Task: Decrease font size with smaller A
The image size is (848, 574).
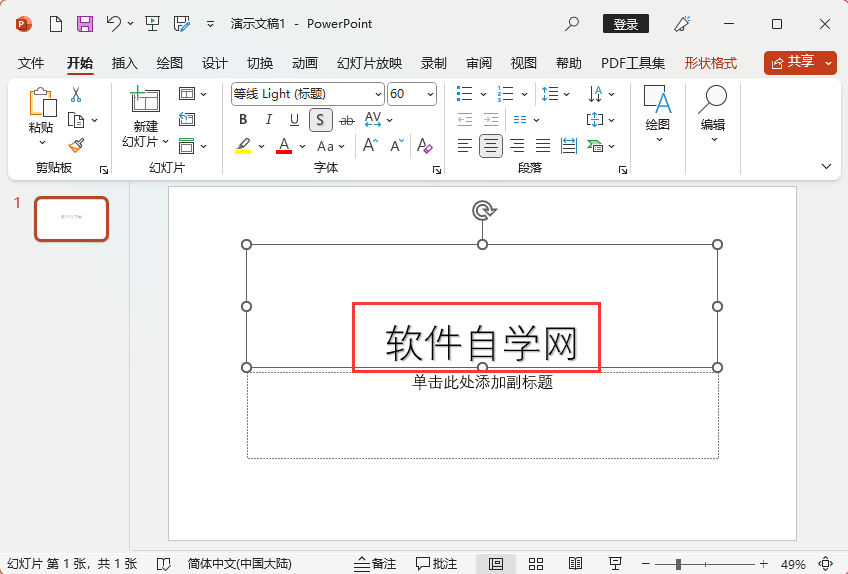Action: tap(397, 146)
